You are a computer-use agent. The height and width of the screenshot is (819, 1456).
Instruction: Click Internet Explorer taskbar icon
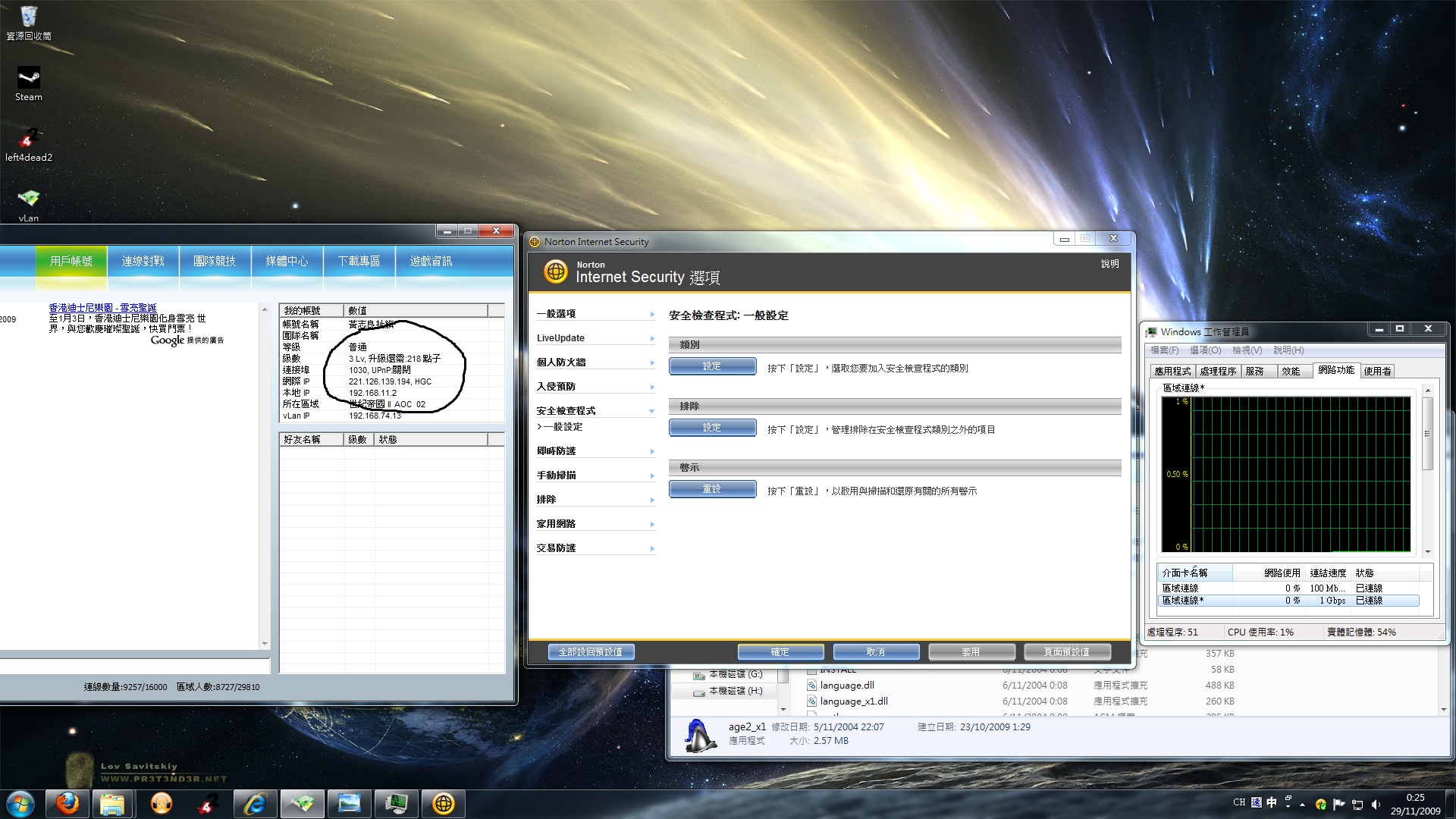coord(255,803)
